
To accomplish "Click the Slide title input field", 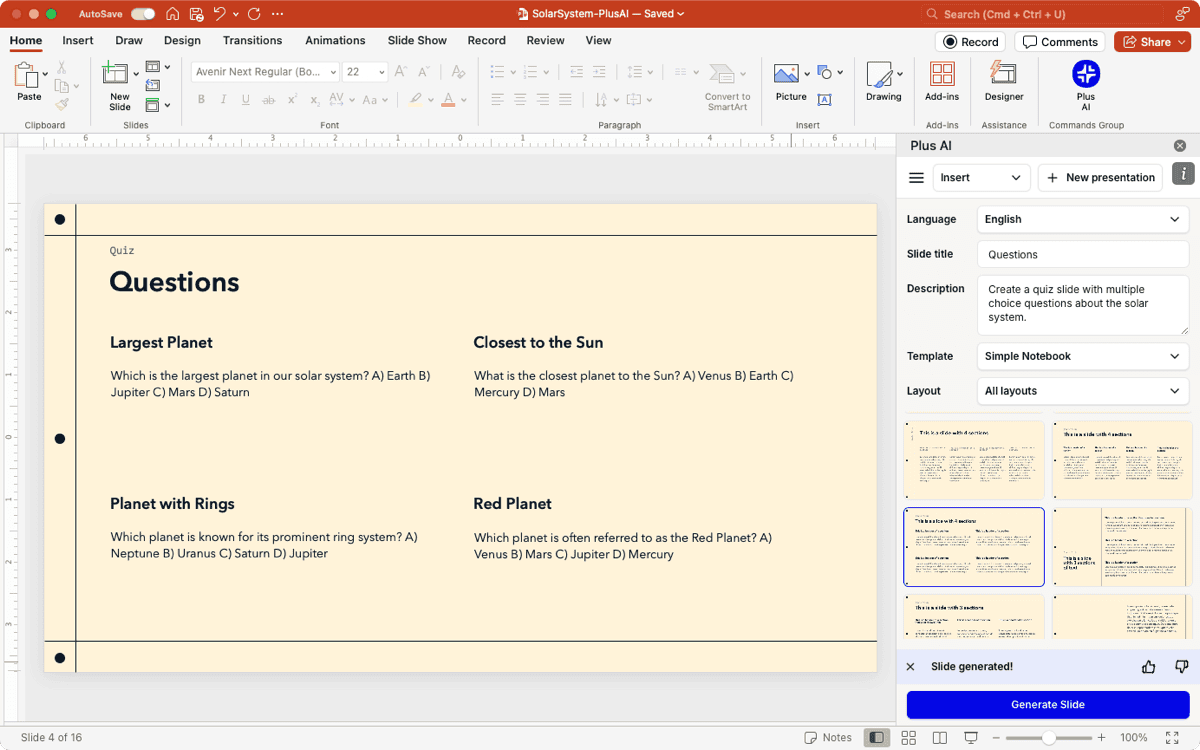I will pos(1082,254).
